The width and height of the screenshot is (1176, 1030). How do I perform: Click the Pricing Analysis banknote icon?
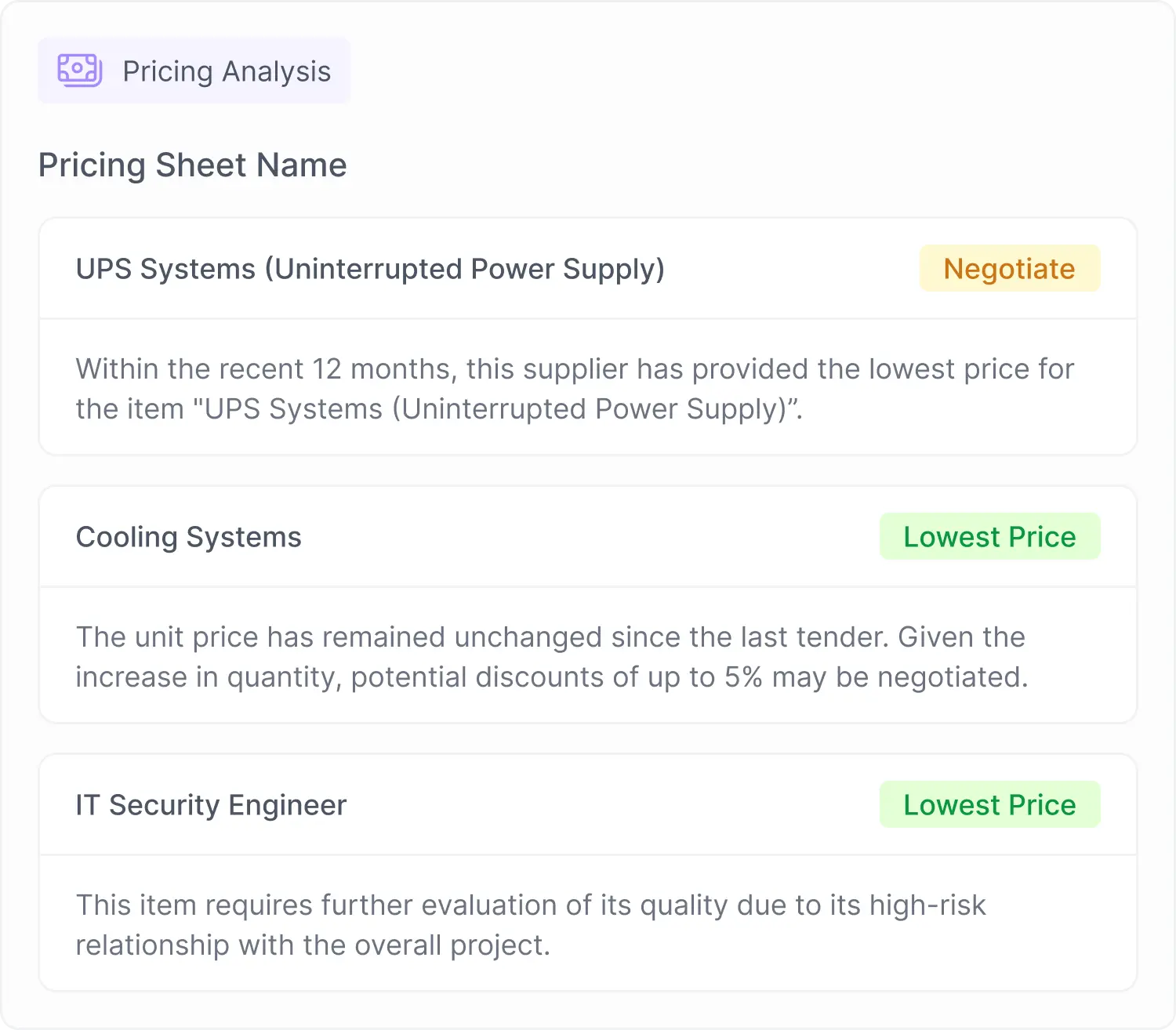click(x=79, y=71)
